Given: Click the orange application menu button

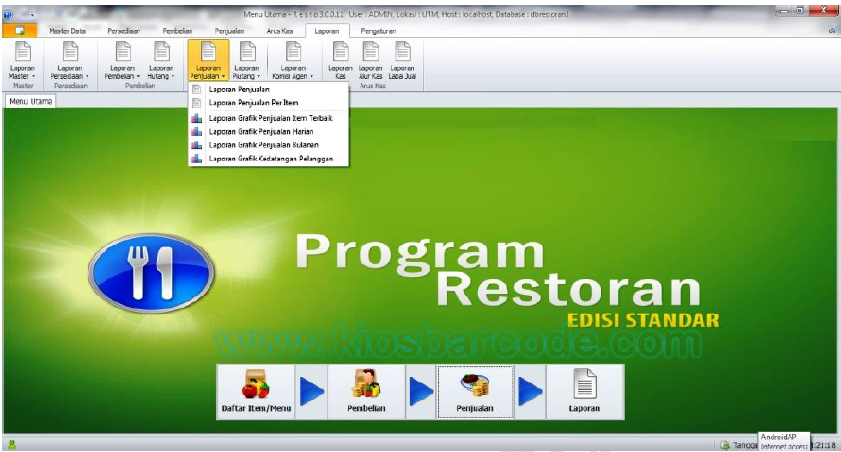Looking at the screenshot, I should tap(19, 31).
